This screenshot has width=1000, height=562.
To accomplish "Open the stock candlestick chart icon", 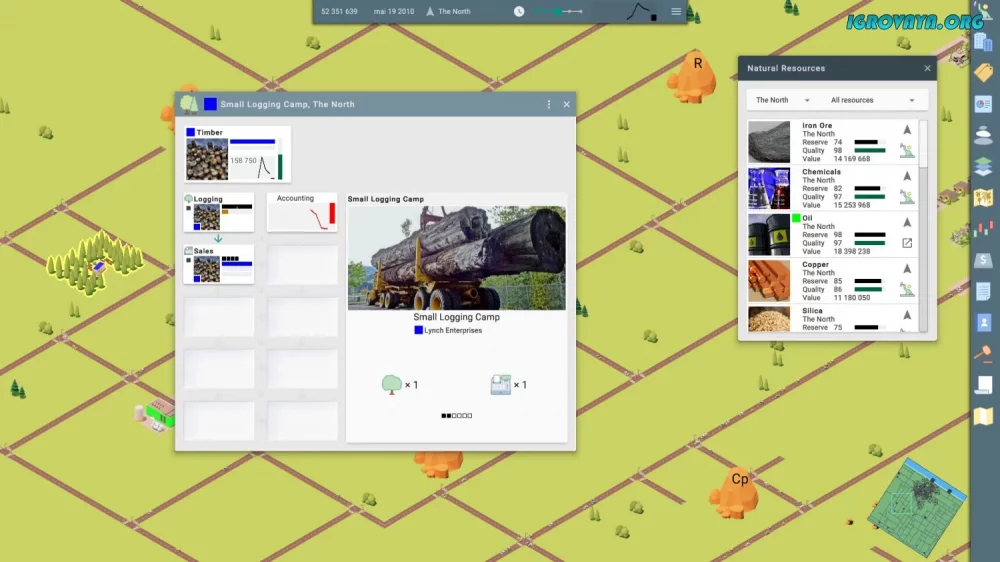I will pyautogui.click(x=983, y=229).
